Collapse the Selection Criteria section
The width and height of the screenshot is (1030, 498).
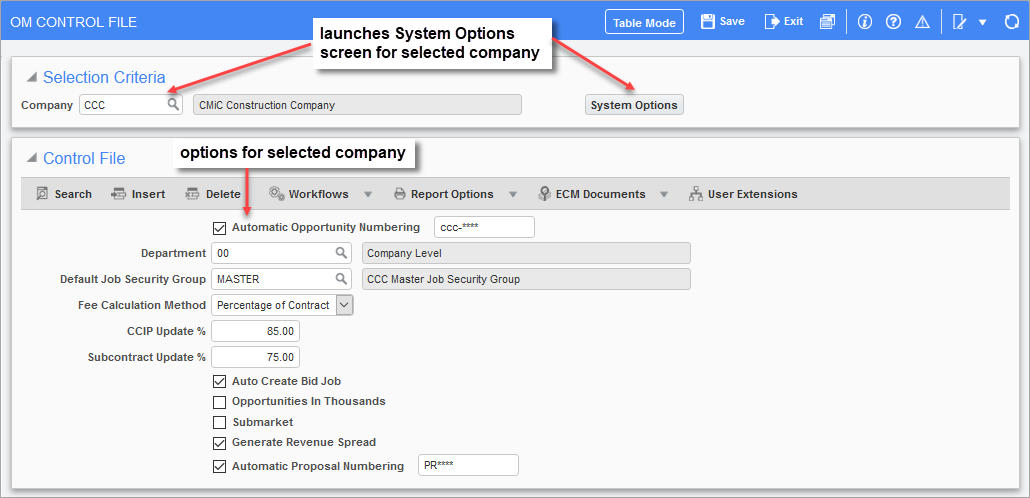coord(31,78)
